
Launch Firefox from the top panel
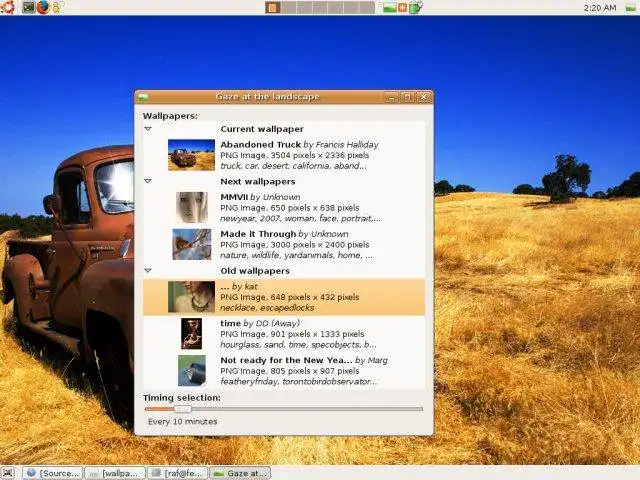(x=42, y=7)
